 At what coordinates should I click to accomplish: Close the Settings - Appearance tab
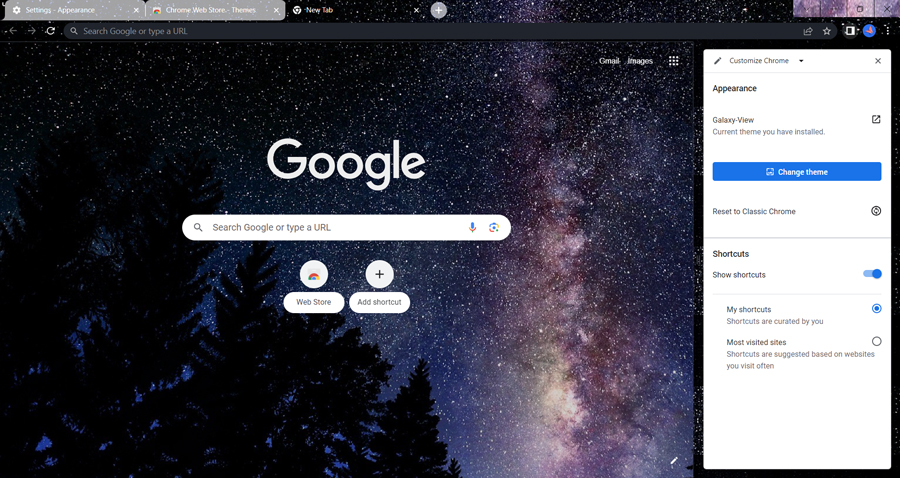tap(136, 10)
